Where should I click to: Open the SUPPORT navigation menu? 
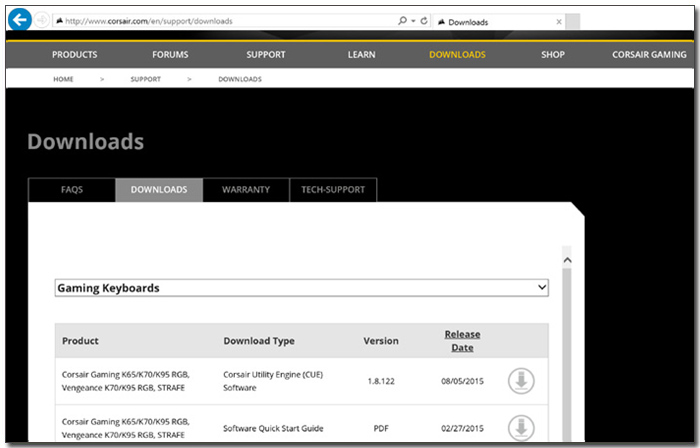point(266,54)
